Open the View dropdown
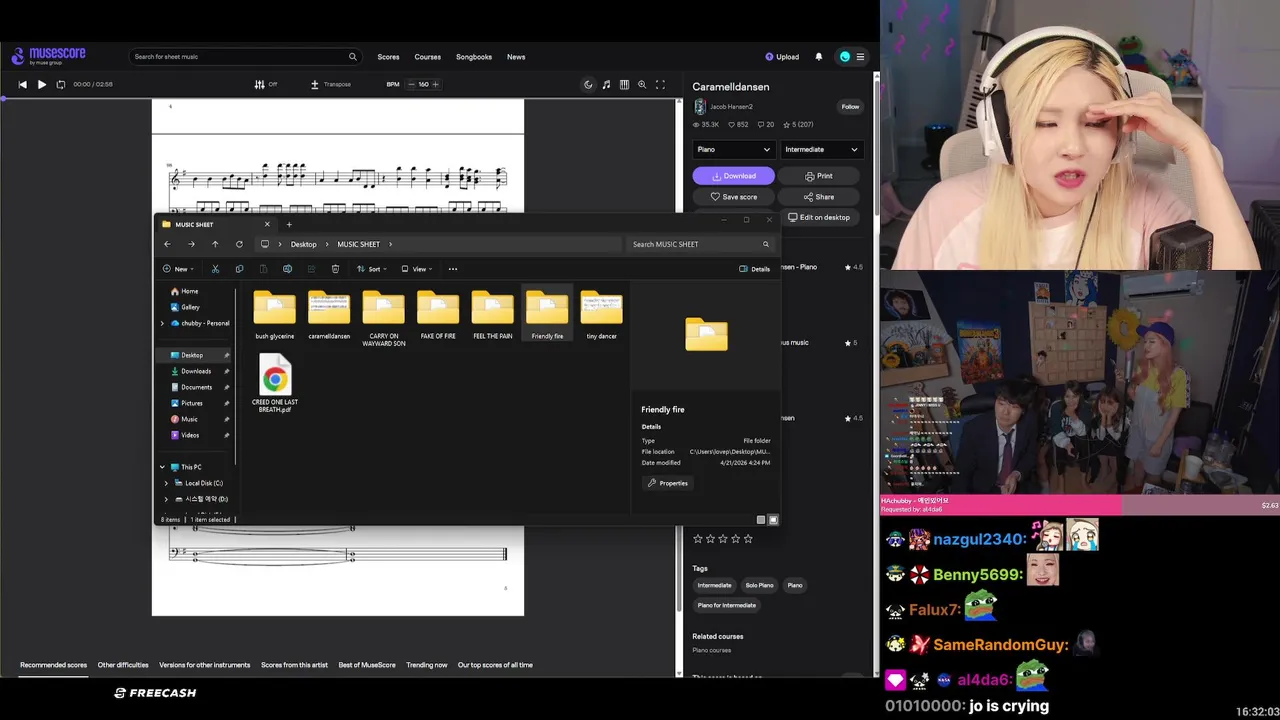Screen dimensions: 1280x720 (417, 269)
